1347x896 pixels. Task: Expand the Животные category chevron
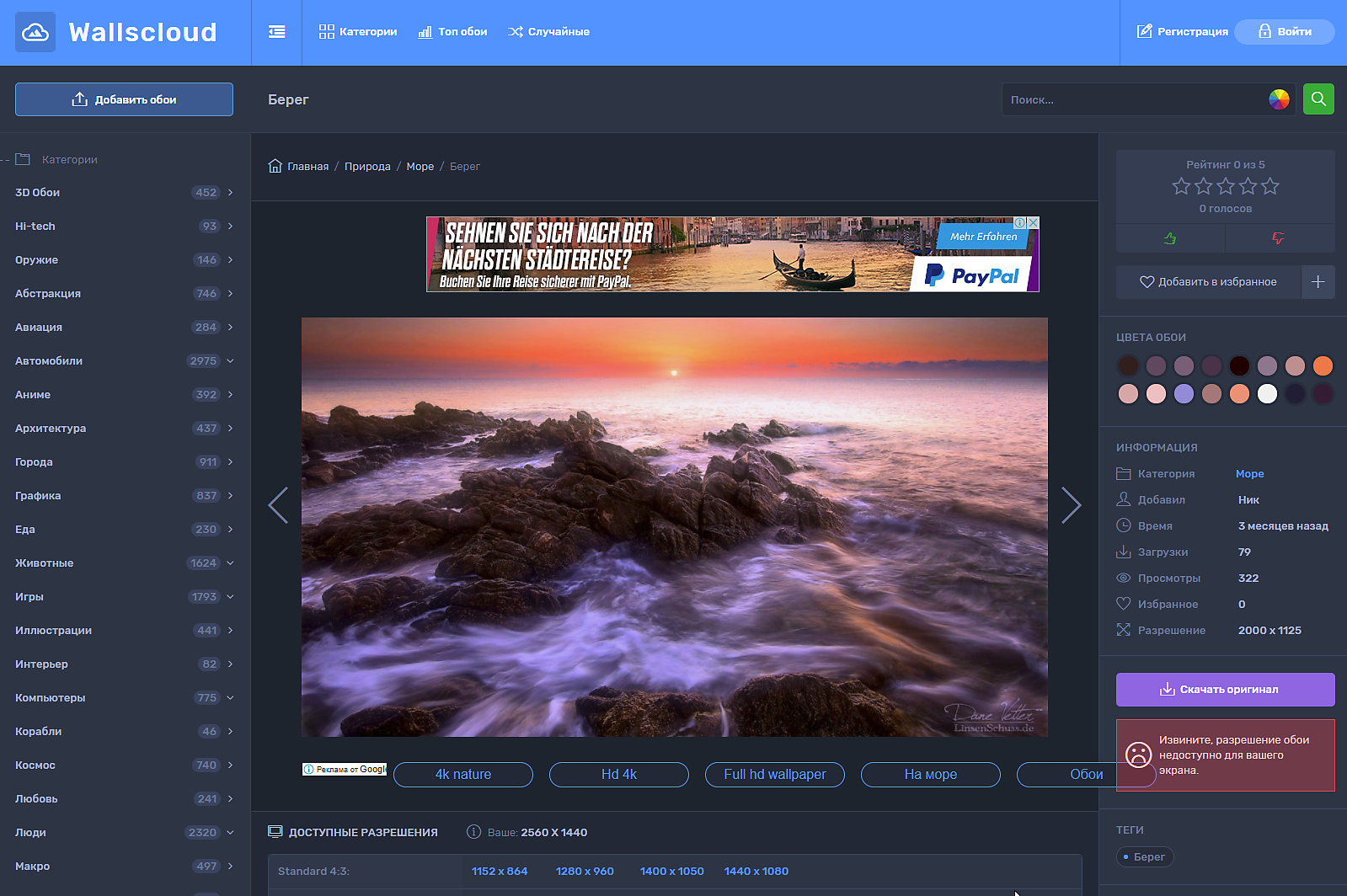(x=230, y=563)
